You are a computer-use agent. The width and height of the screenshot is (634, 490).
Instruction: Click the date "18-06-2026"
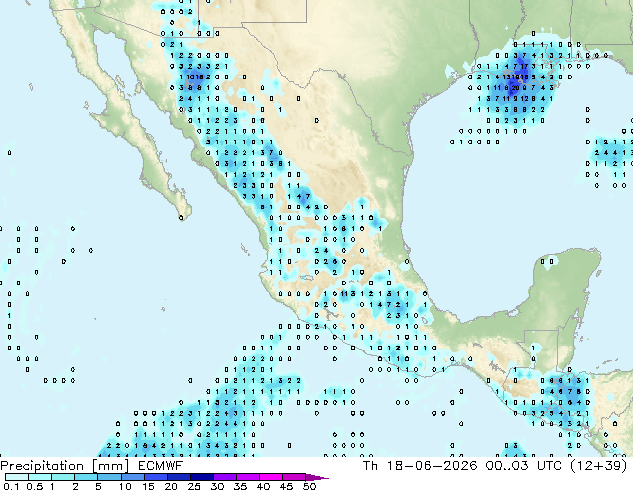pos(432,466)
